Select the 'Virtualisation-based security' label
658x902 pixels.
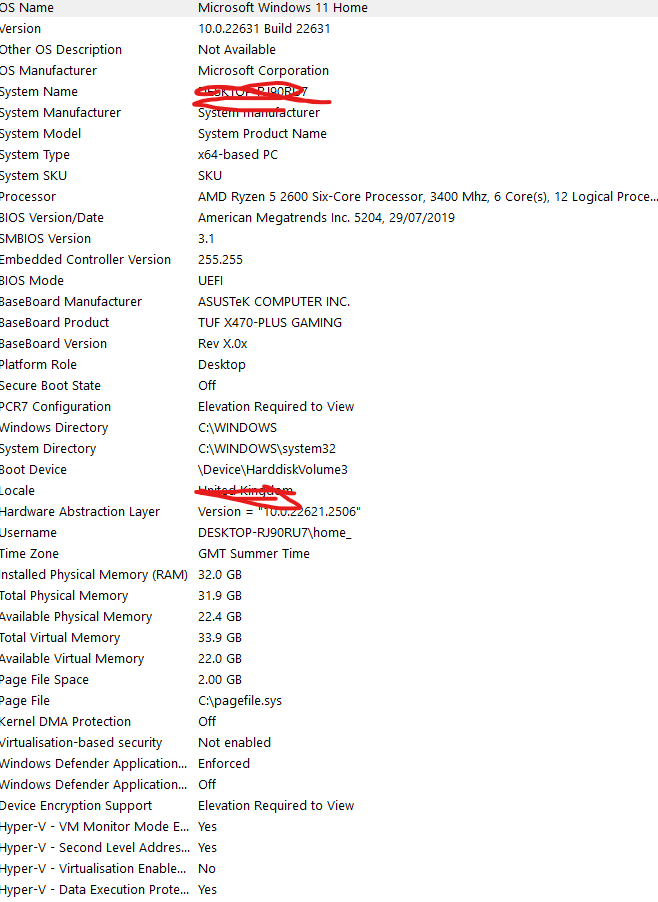(x=81, y=743)
